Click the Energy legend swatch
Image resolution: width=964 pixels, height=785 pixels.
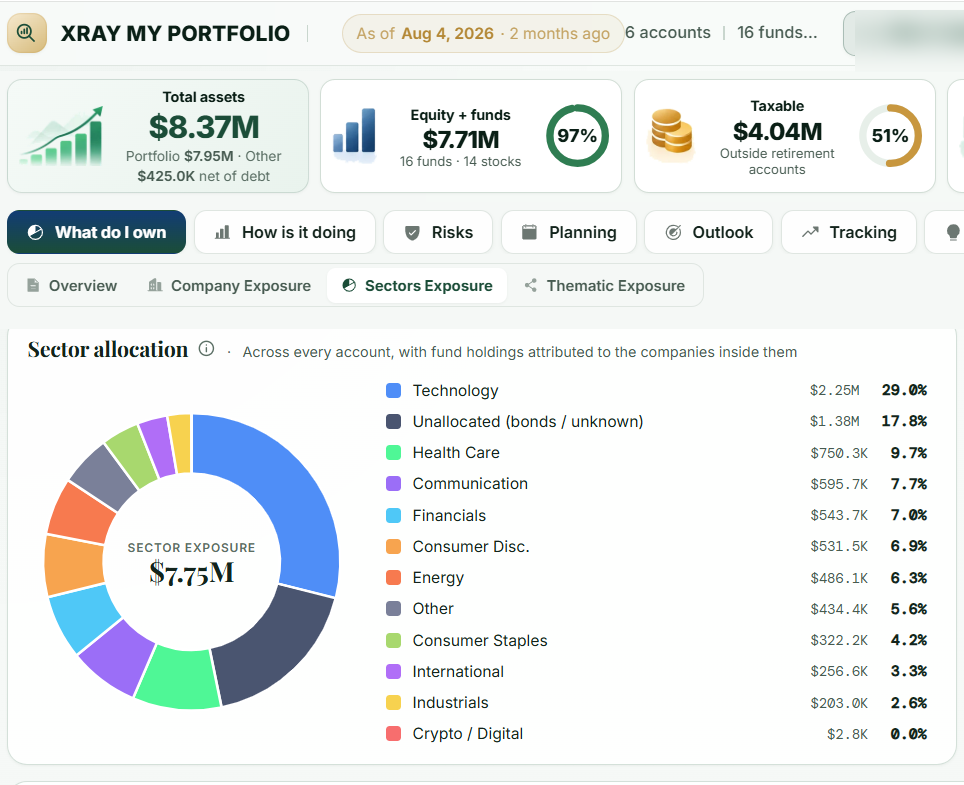click(x=393, y=577)
